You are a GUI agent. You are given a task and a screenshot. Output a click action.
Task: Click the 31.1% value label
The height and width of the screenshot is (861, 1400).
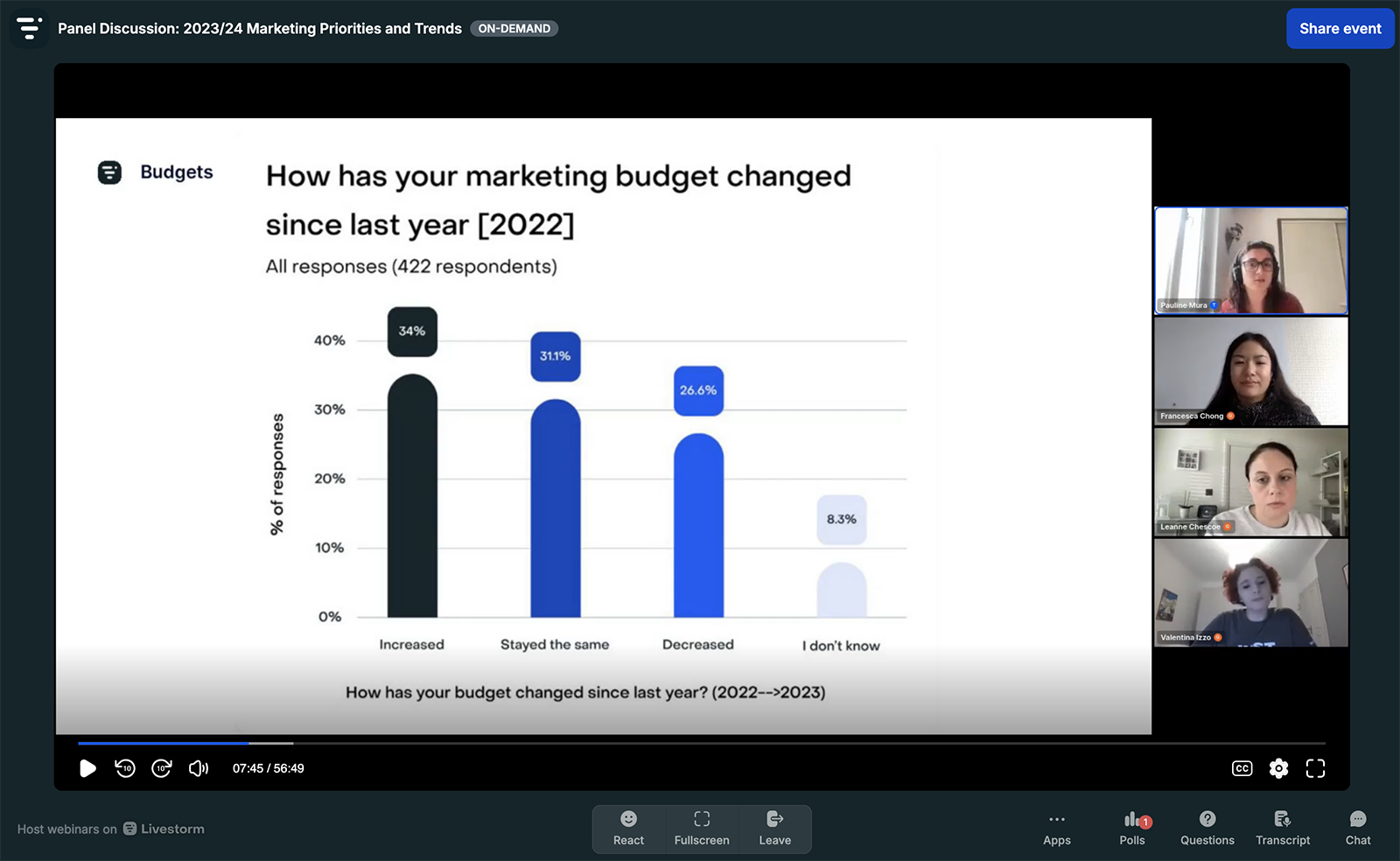coord(556,356)
